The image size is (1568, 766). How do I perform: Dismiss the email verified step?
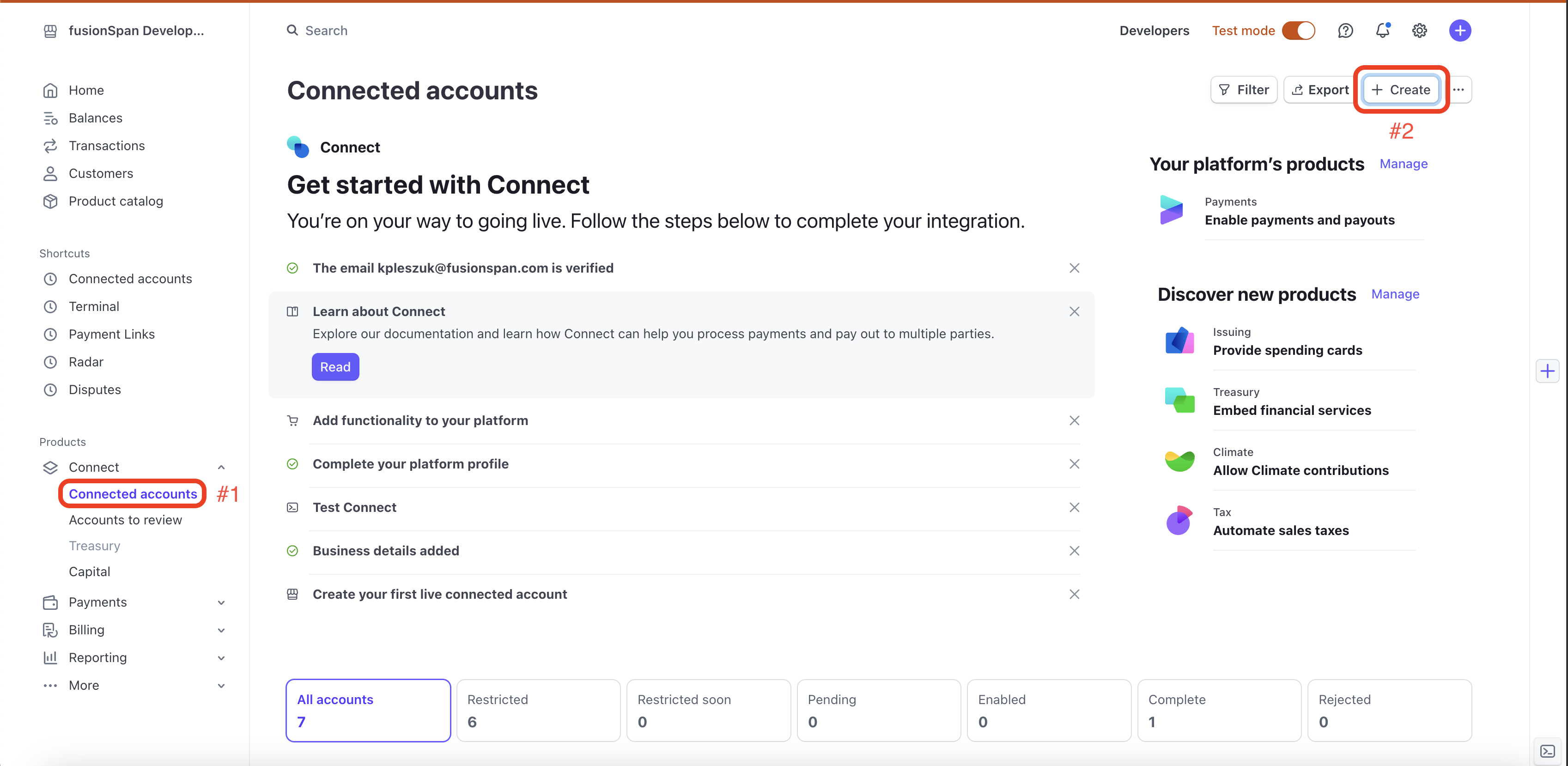[x=1074, y=268]
